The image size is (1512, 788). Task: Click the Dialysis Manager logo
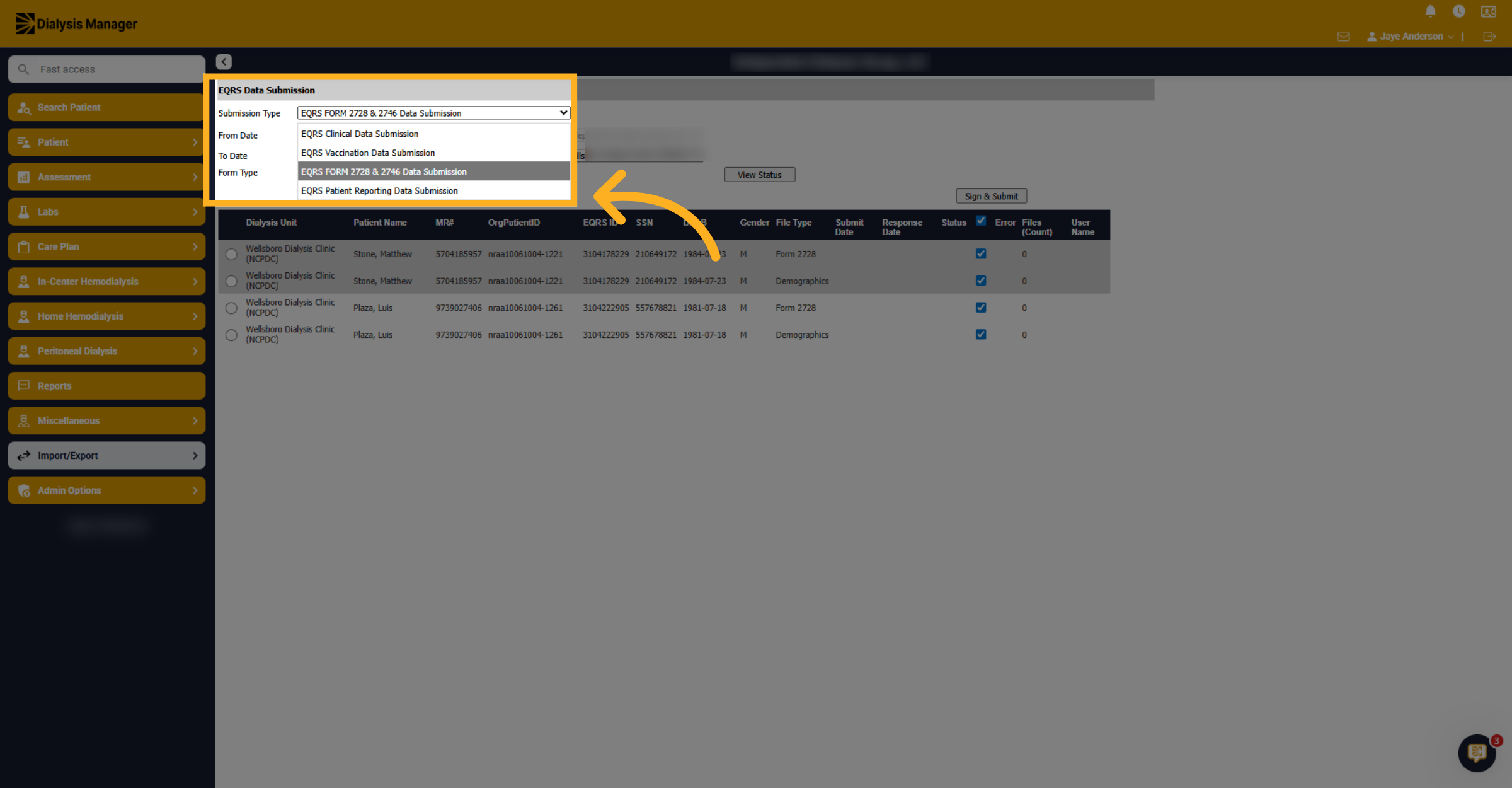click(76, 24)
